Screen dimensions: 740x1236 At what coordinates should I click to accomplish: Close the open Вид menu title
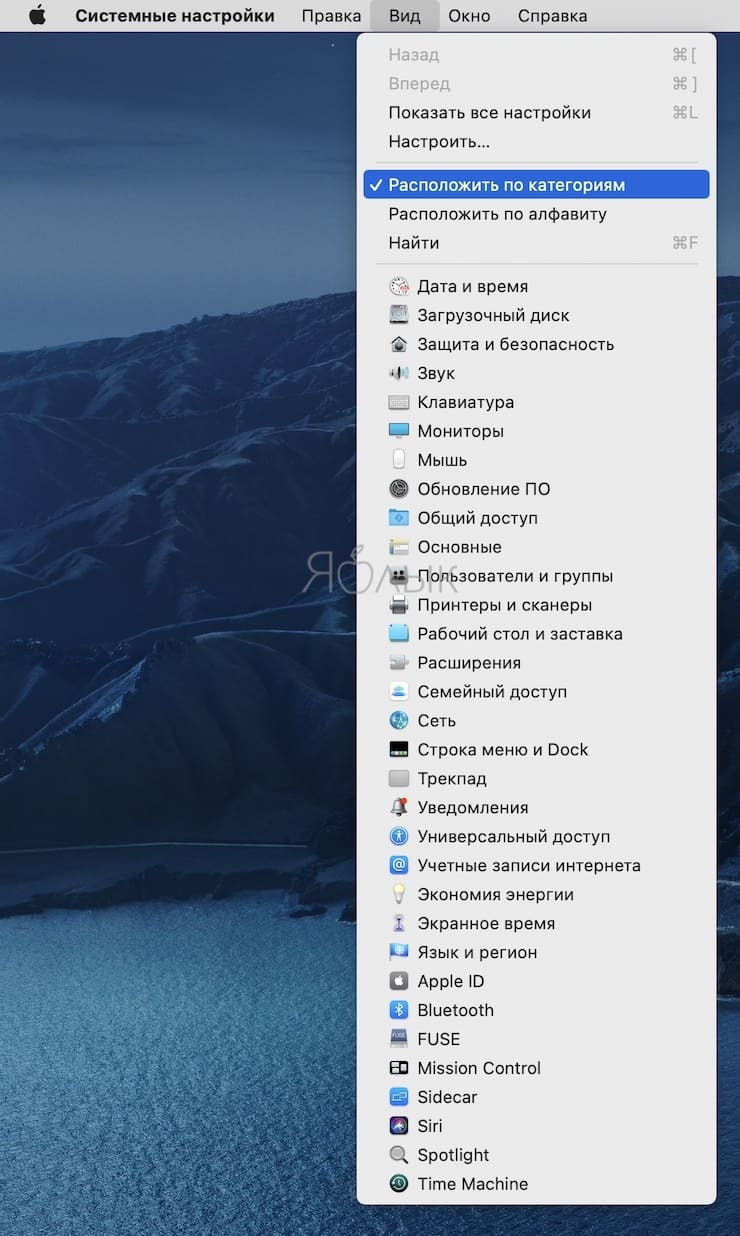click(x=406, y=16)
